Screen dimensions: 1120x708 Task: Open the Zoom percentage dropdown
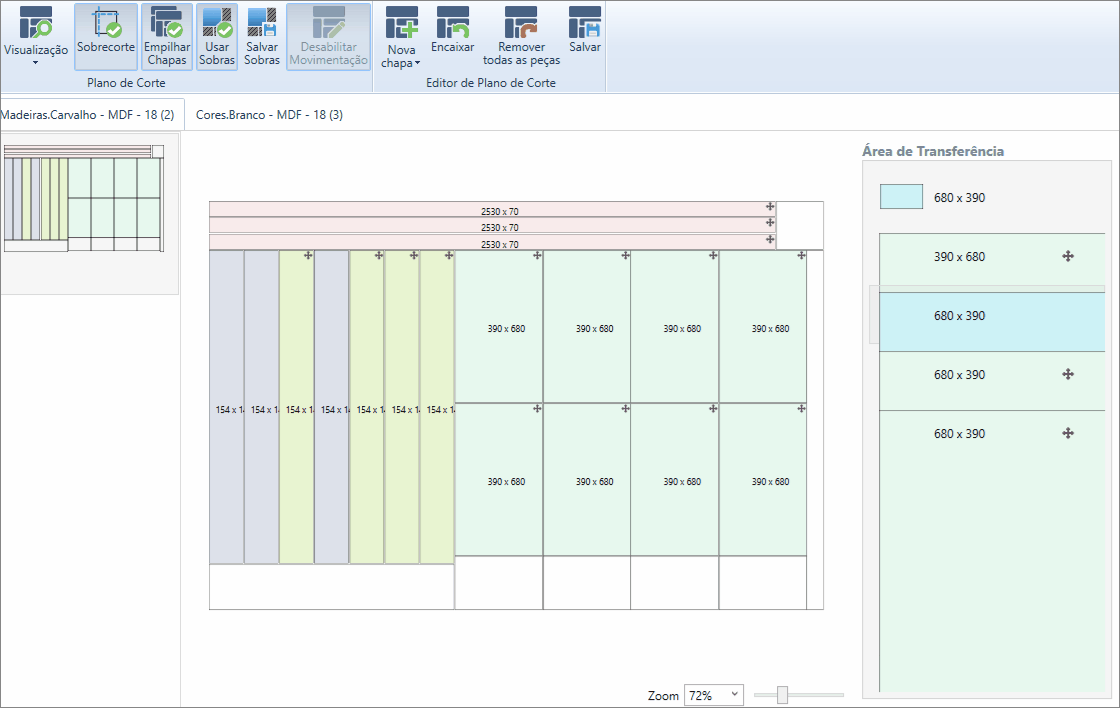point(714,695)
